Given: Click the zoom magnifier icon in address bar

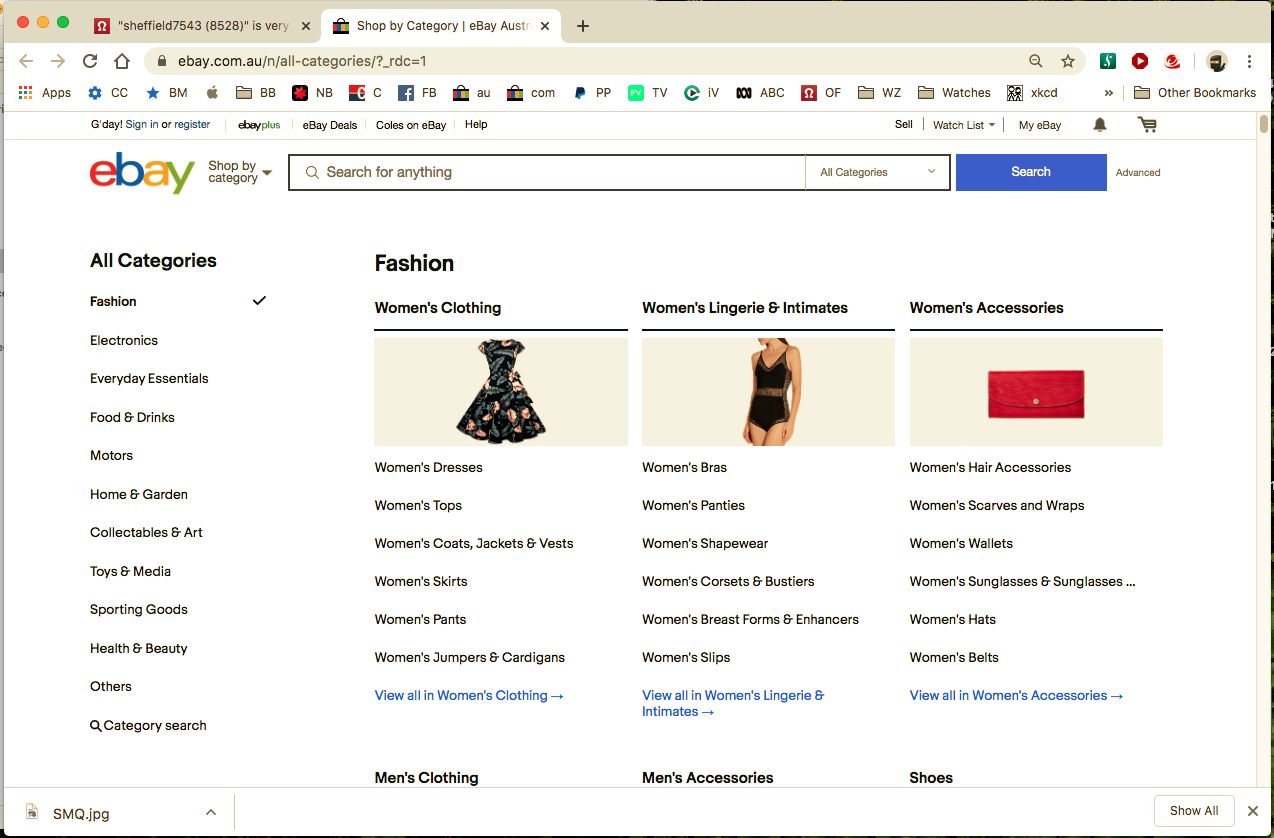Looking at the screenshot, I should click(1036, 61).
